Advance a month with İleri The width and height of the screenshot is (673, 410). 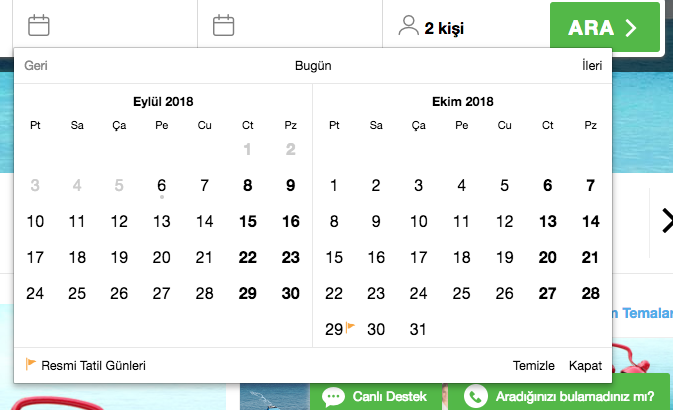click(x=592, y=66)
